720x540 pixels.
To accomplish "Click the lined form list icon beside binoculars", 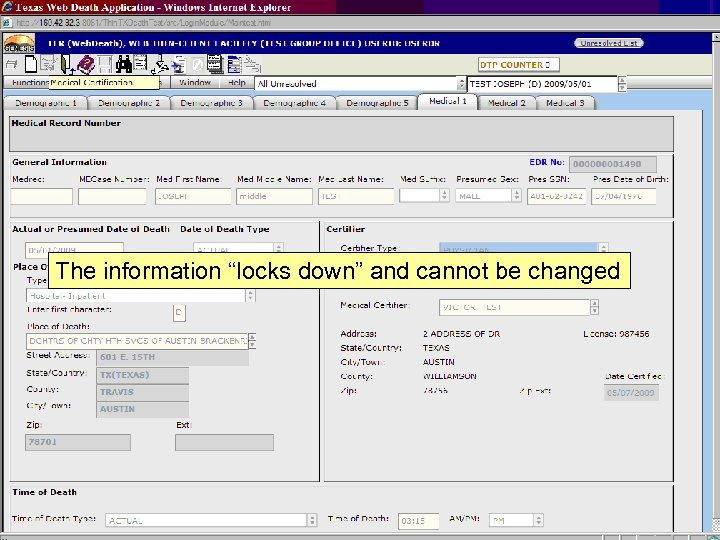I will (140, 64).
